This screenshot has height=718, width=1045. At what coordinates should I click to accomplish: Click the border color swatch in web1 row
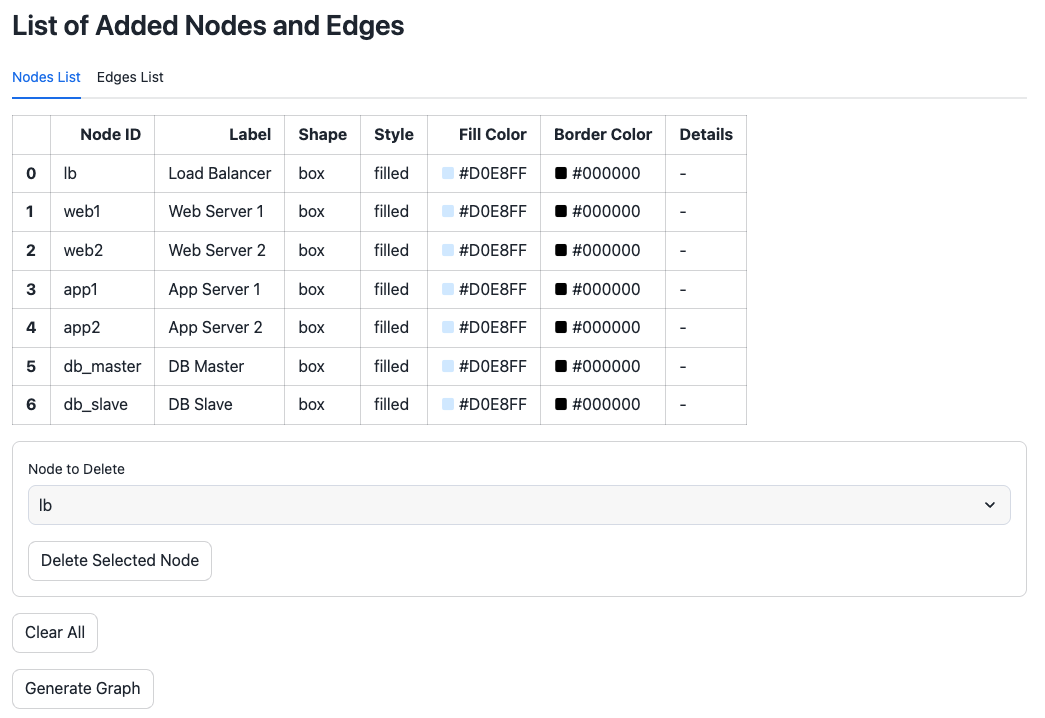pos(561,211)
